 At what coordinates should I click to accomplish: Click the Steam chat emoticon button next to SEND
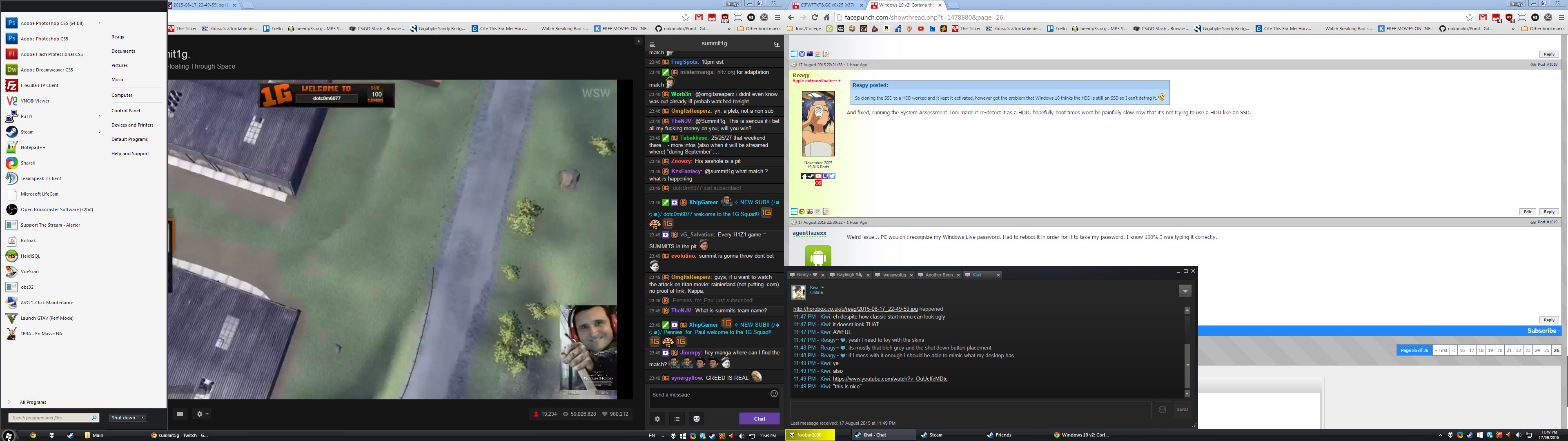coord(1163,410)
